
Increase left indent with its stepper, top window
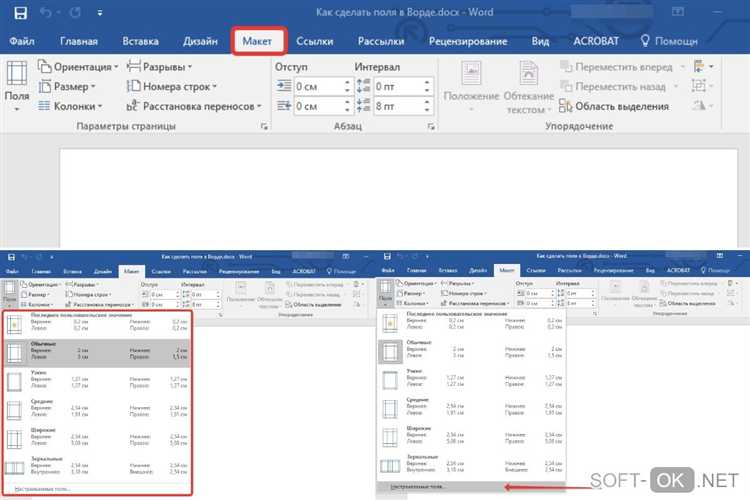[x=348, y=83]
